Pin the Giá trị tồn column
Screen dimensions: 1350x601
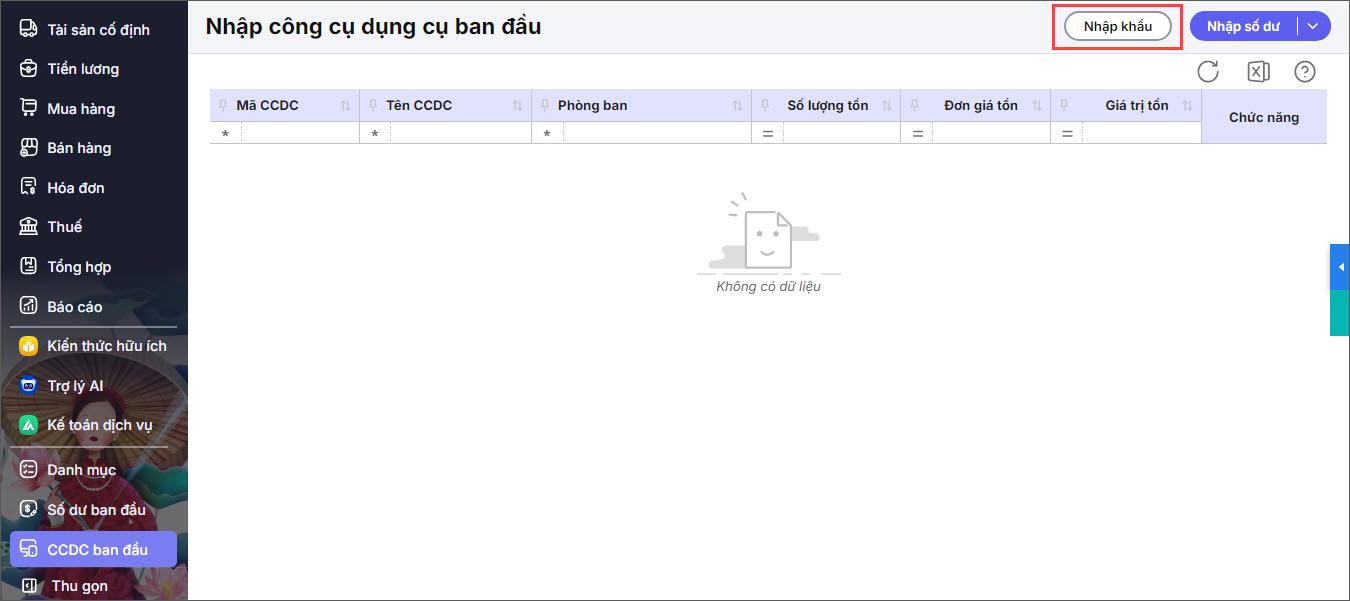1065,106
